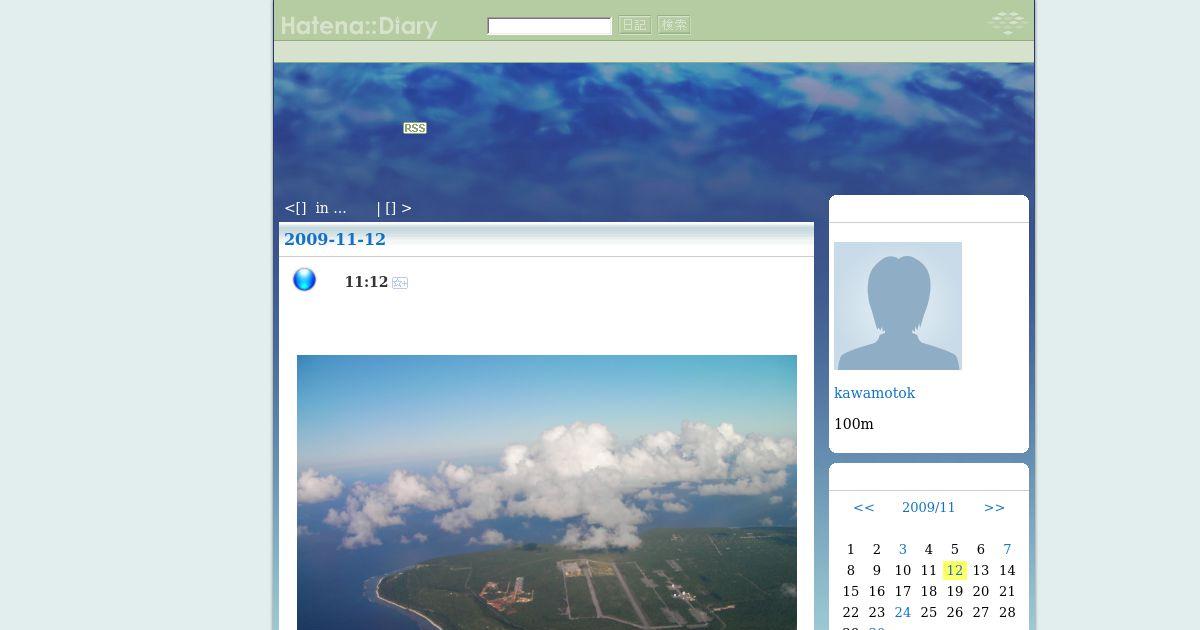Click the 日記 search button
This screenshot has height=630, width=1200.
(635, 25)
